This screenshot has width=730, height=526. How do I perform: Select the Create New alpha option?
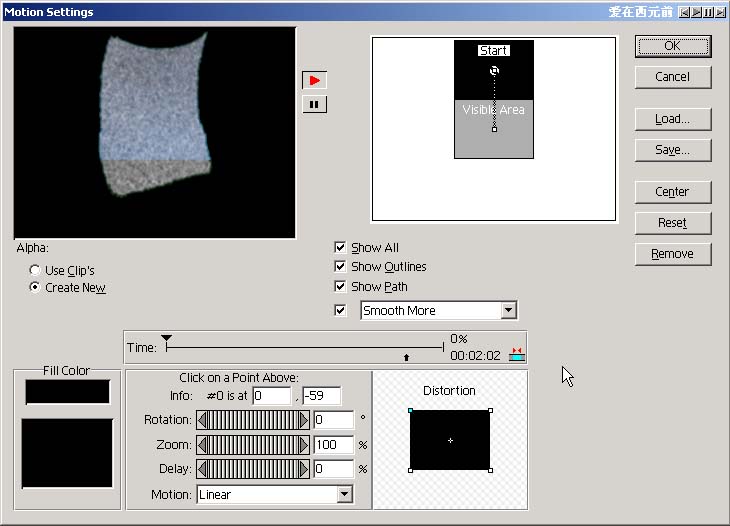[x=34, y=287]
